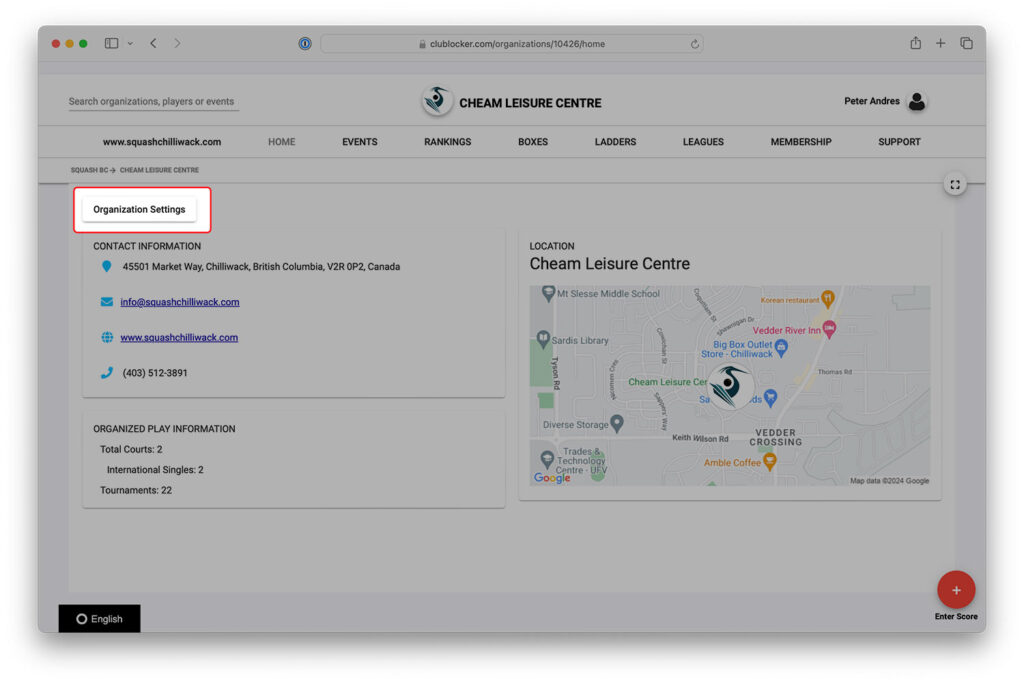
Task: Click the phone icon
Action: (107, 373)
